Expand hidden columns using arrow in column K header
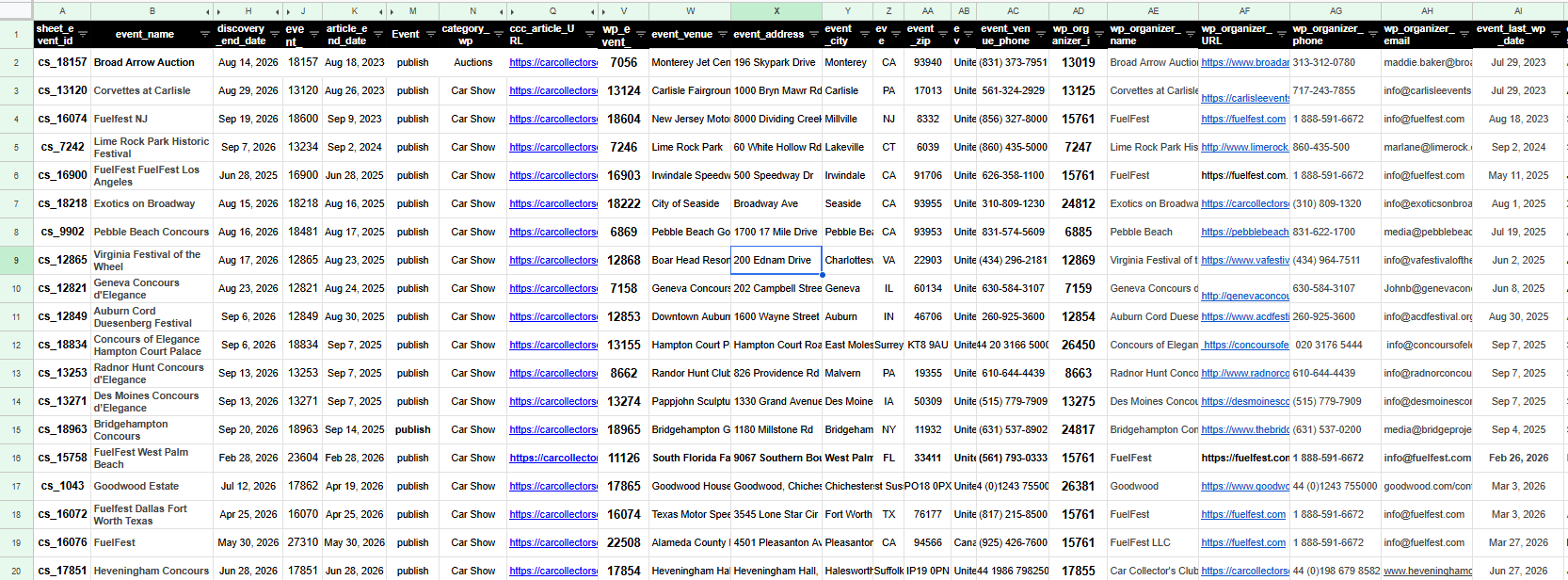The width and height of the screenshot is (1568, 580). click(x=382, y=11)
